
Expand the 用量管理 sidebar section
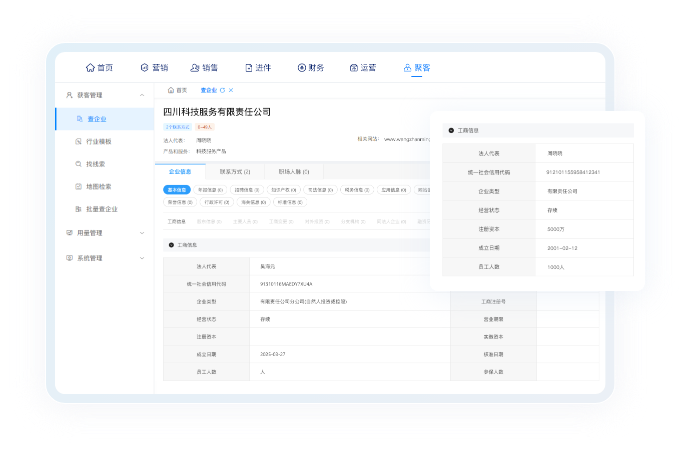[x=142, y=232]
